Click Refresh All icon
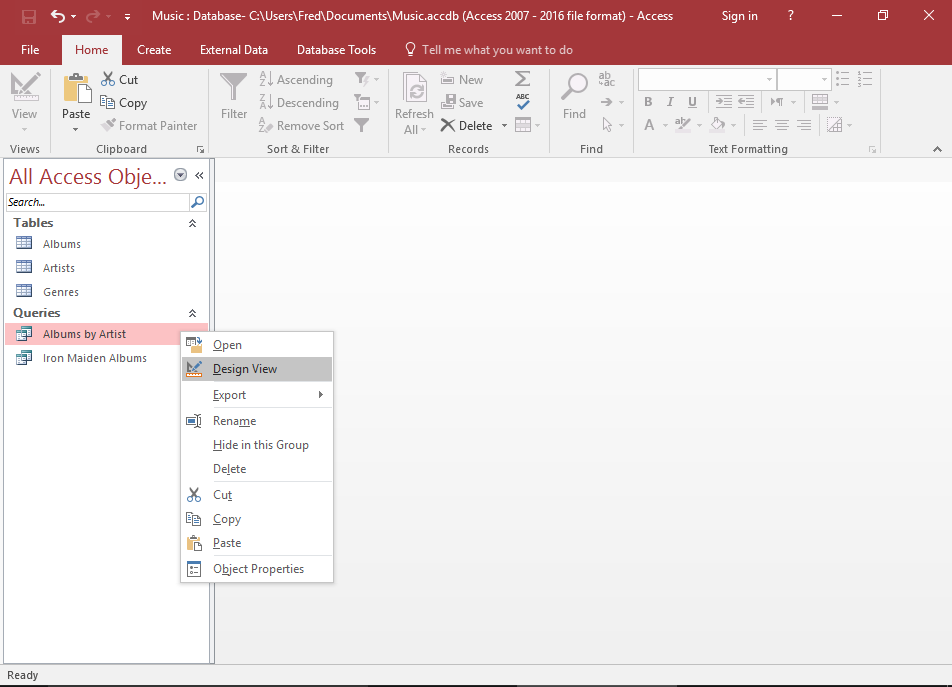The width and height of the screenshot is (952, 687). (x=415, y=89)
